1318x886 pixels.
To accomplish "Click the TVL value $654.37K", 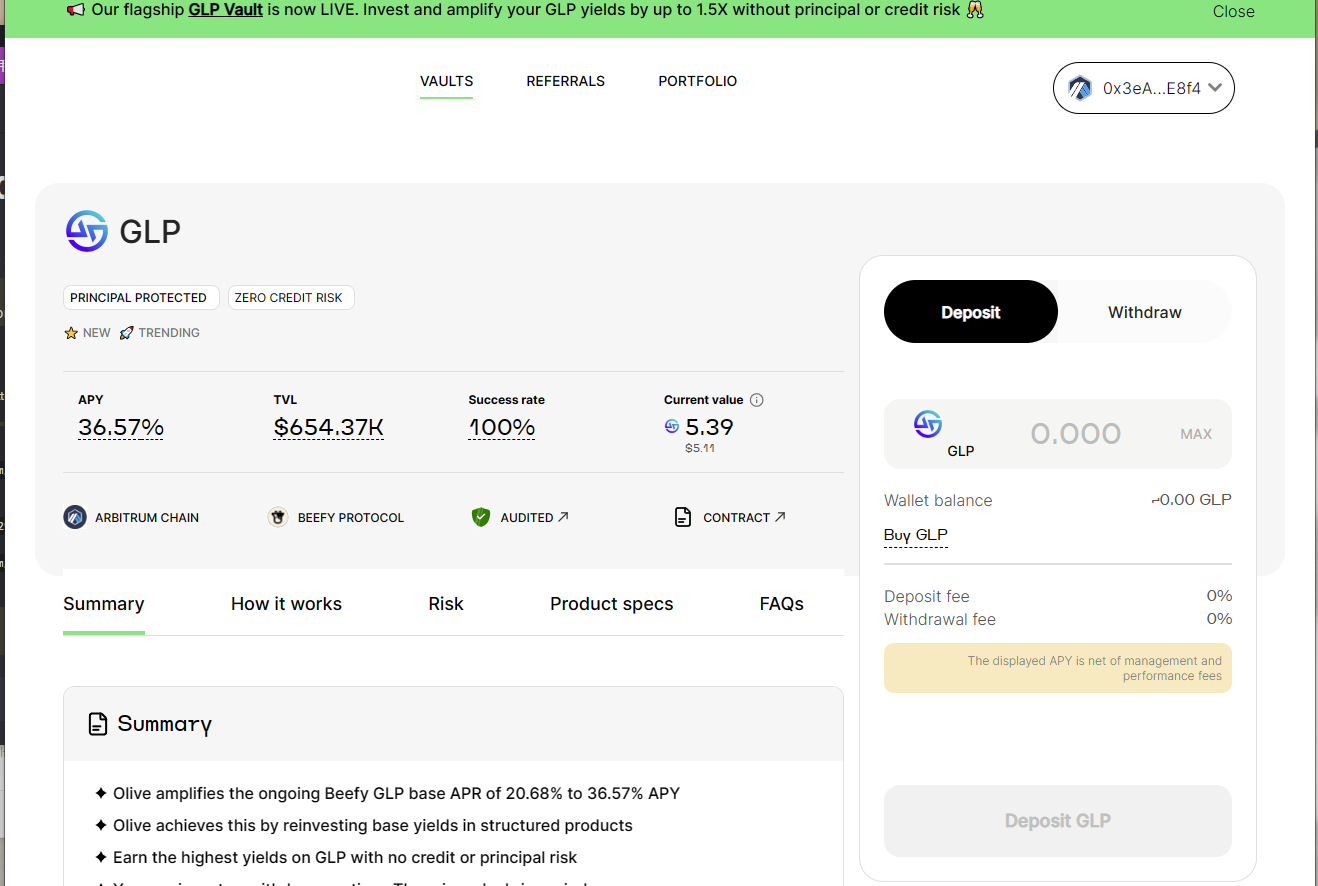I will coord(329,428).
